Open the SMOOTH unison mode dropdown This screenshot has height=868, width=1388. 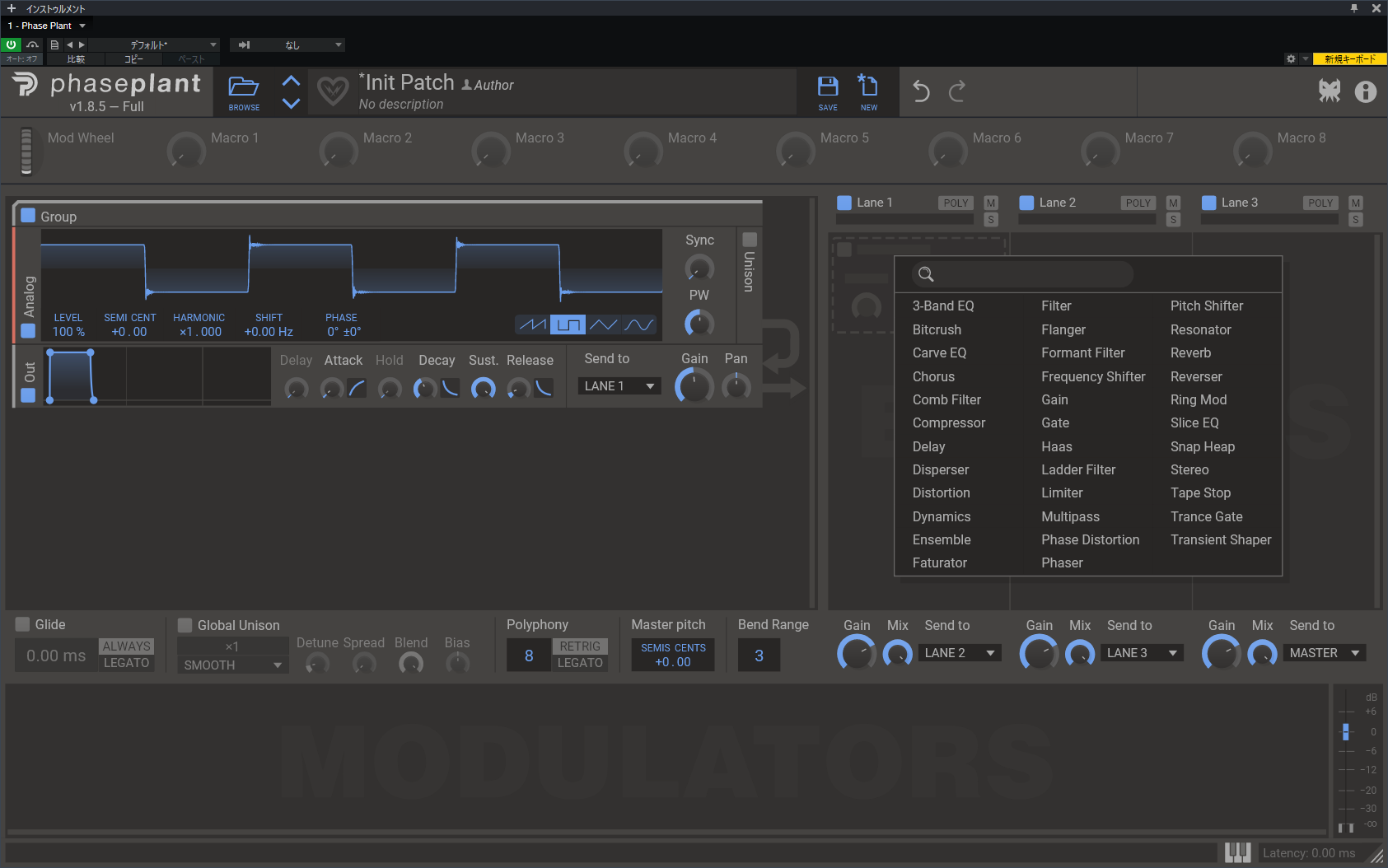click(x=233, y=665)
